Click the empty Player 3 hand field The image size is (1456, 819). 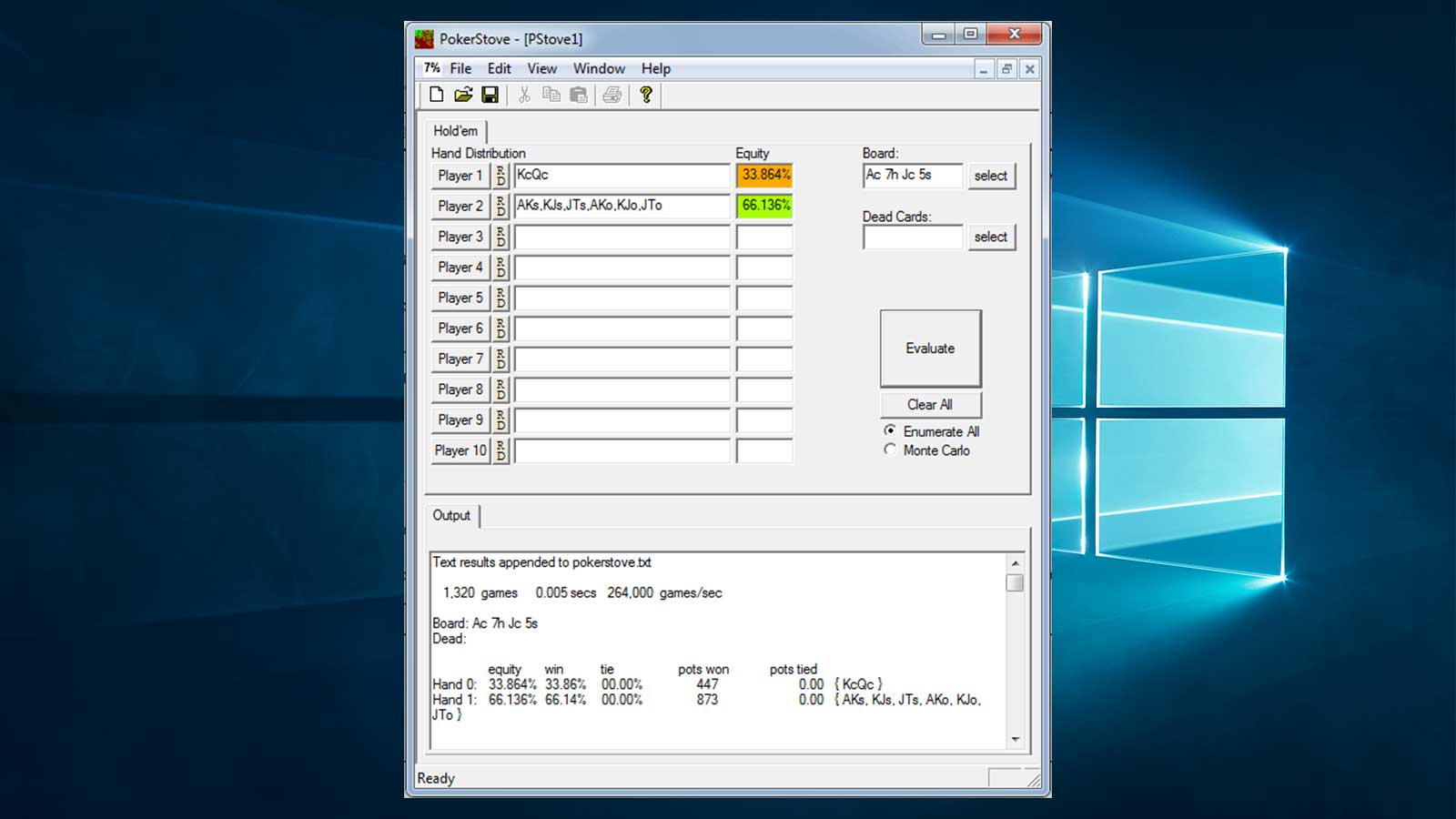[x=622, y=237]
